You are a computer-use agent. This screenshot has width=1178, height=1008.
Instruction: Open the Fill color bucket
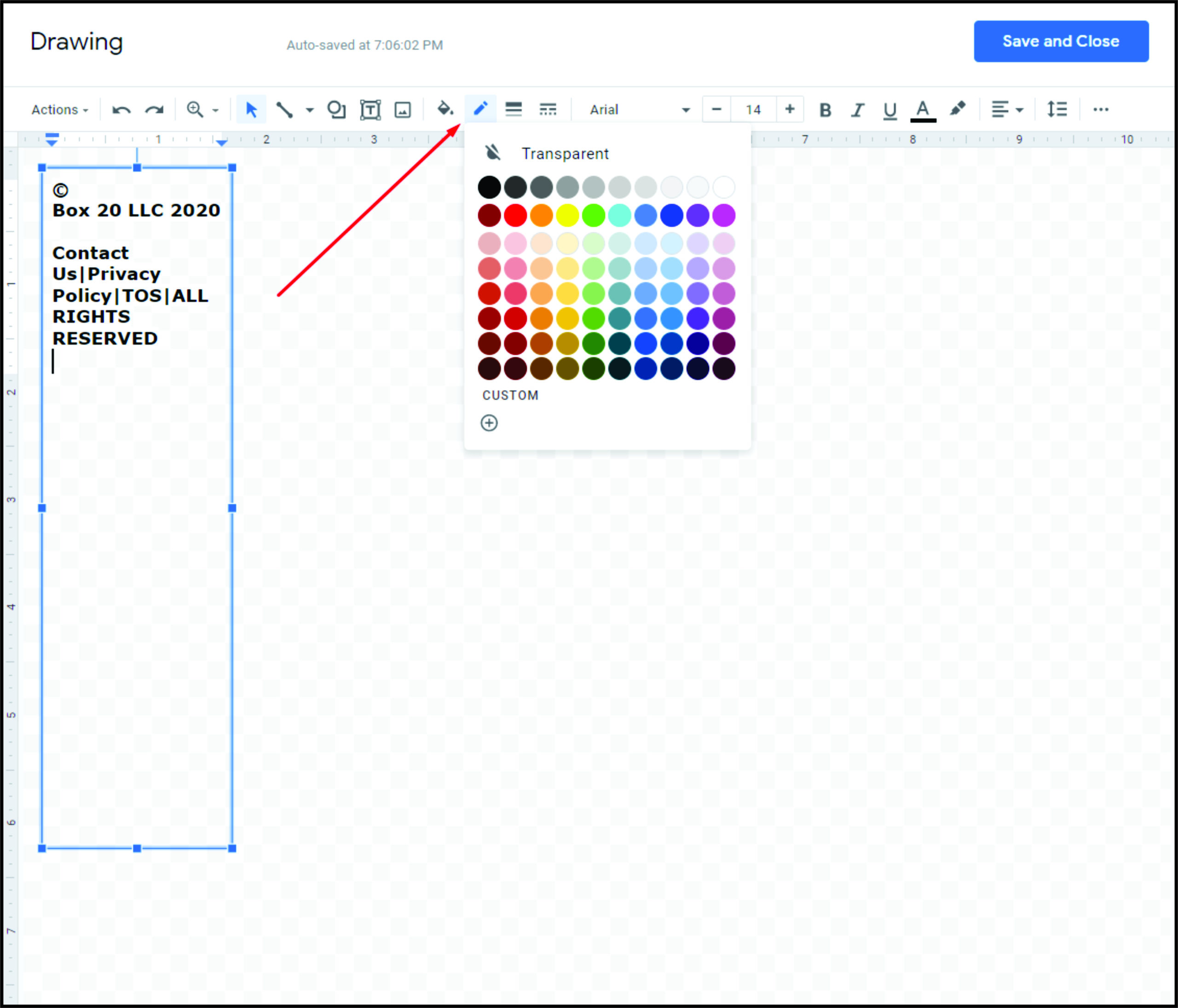click(445, 109)
